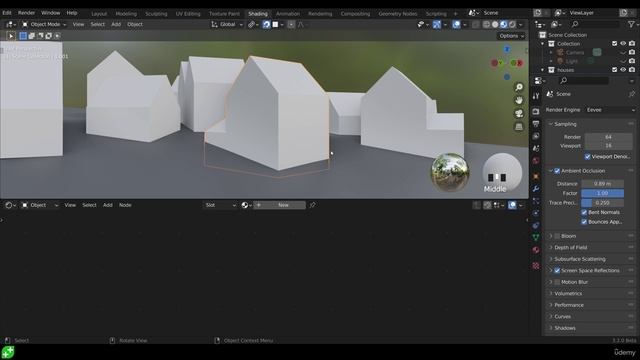The height and width of the screenshot is (360, 640).
Task: Open the Render properties tab
Action: click(536, 111)
